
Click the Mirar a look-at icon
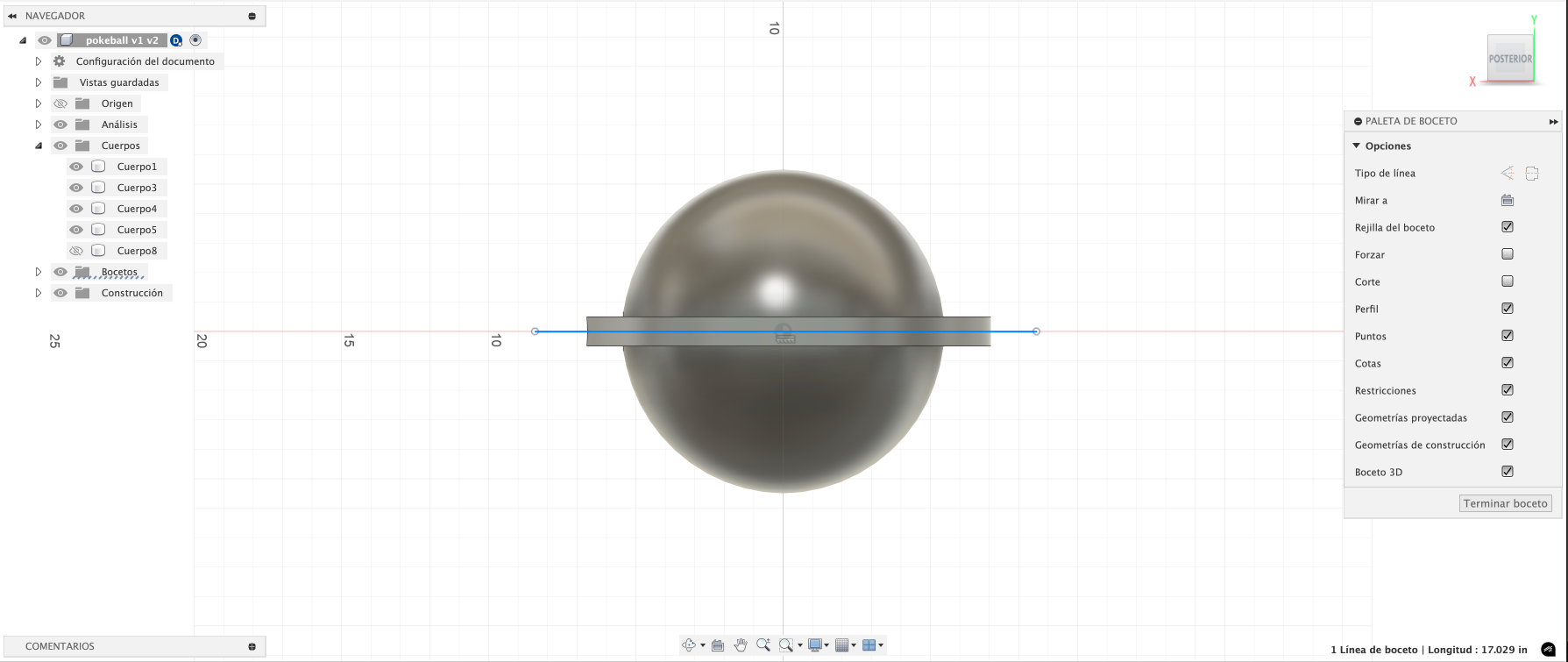[x=1508, y=200]
